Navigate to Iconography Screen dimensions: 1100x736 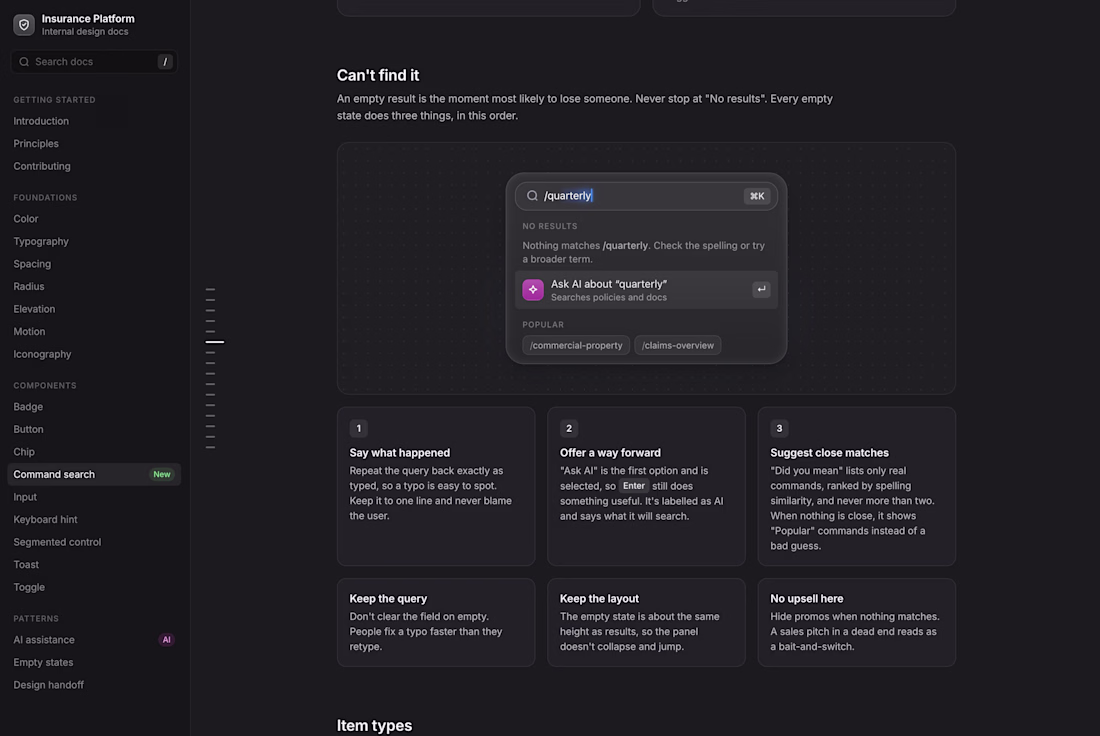[x=42, y=354]
